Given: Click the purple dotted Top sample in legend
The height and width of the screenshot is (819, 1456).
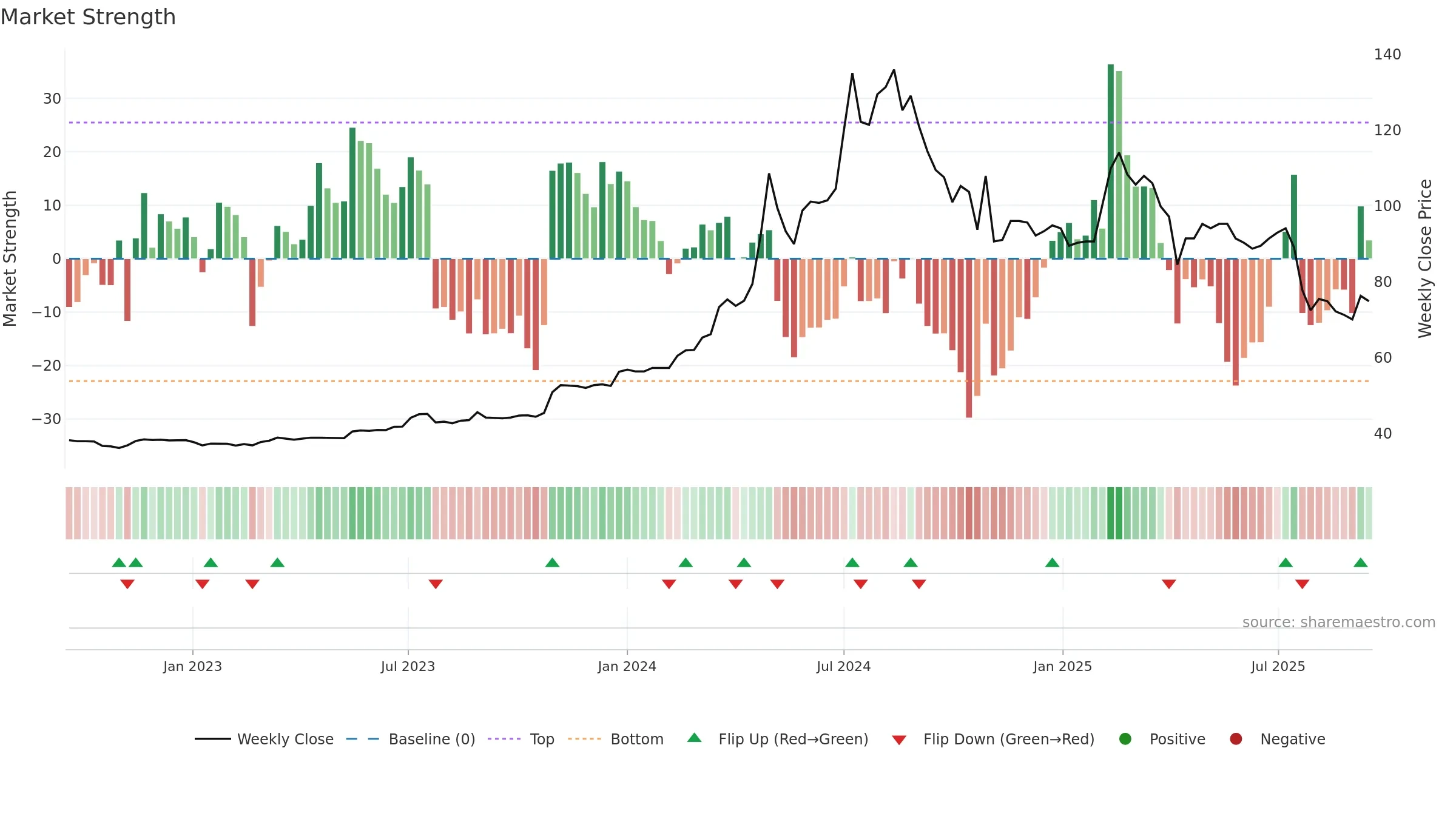Looking at the screenshot, I should pos(504,739).
